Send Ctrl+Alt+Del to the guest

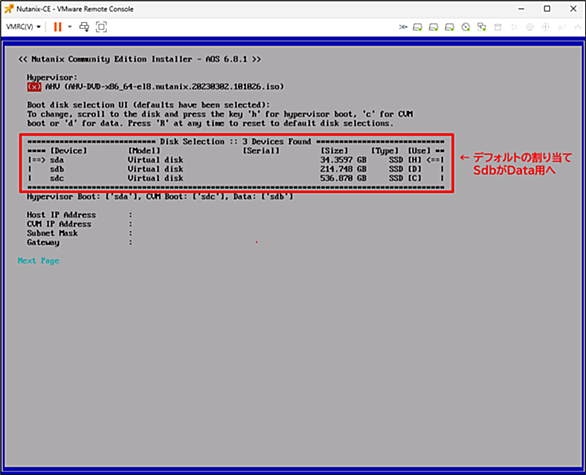click(x=84, y=27)
